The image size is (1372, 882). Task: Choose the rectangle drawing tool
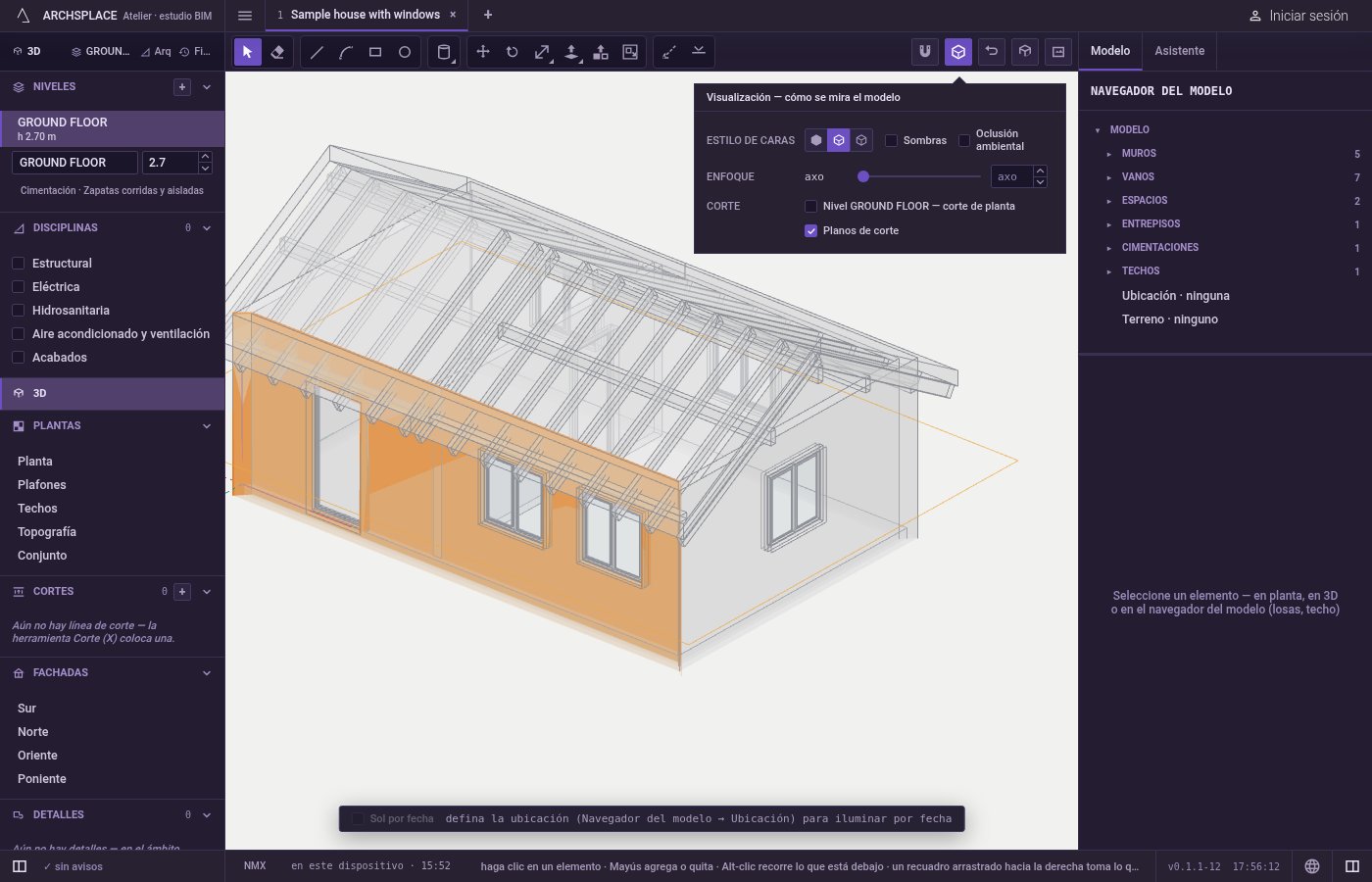375,52
